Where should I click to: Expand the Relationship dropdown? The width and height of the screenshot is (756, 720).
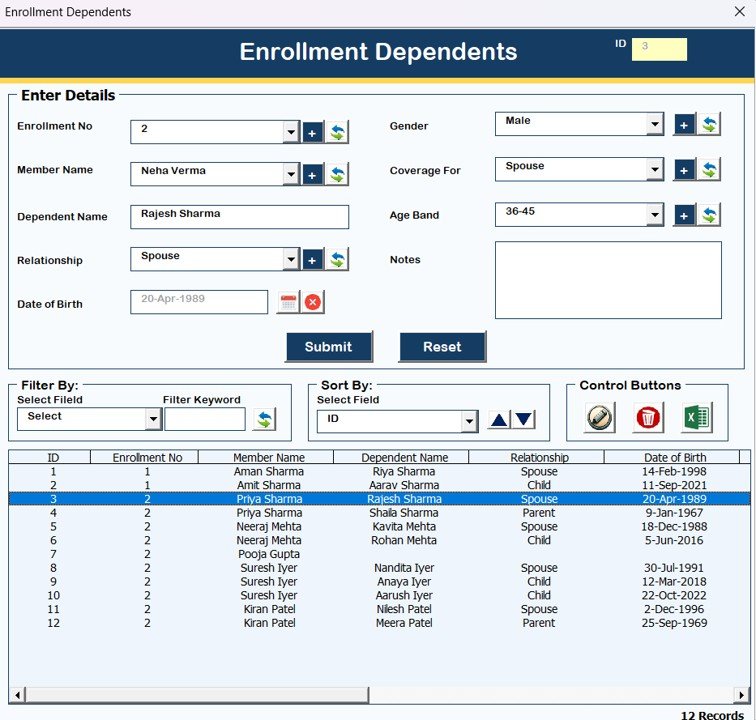[291, 260]
